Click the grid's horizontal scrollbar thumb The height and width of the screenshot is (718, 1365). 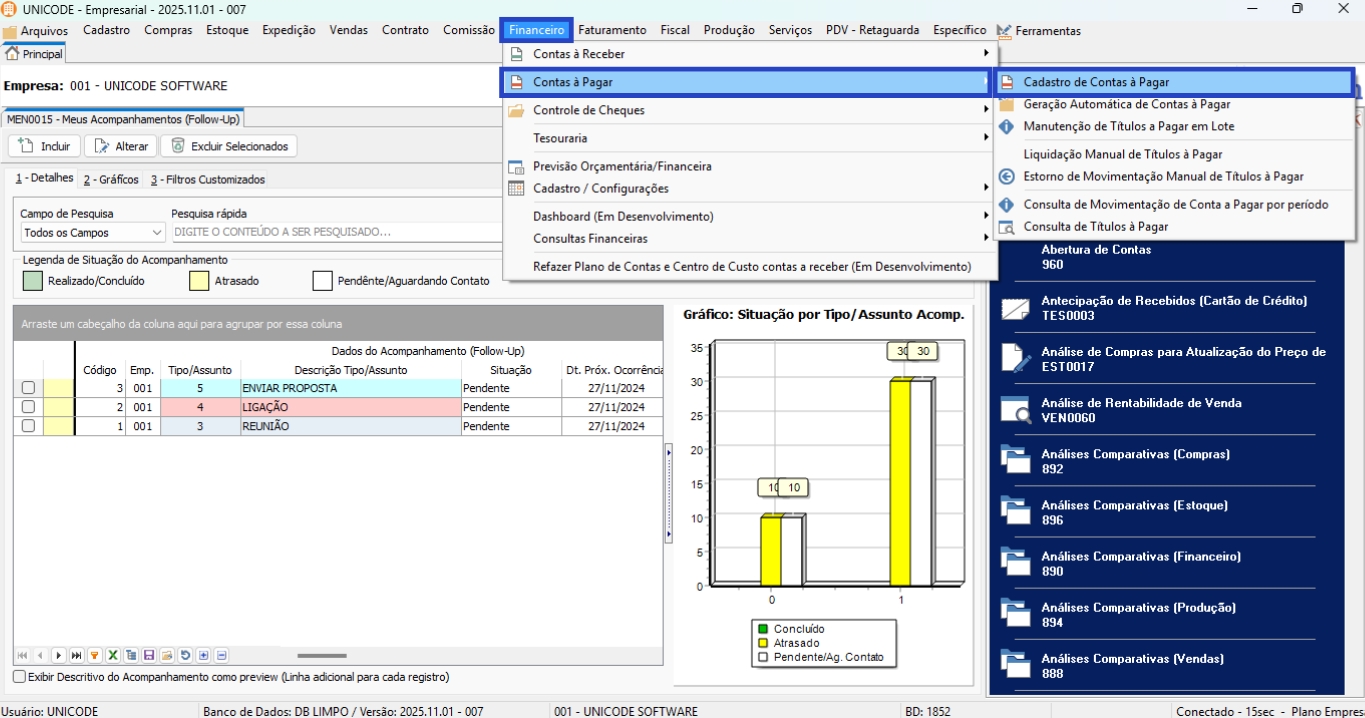(322, 656)
